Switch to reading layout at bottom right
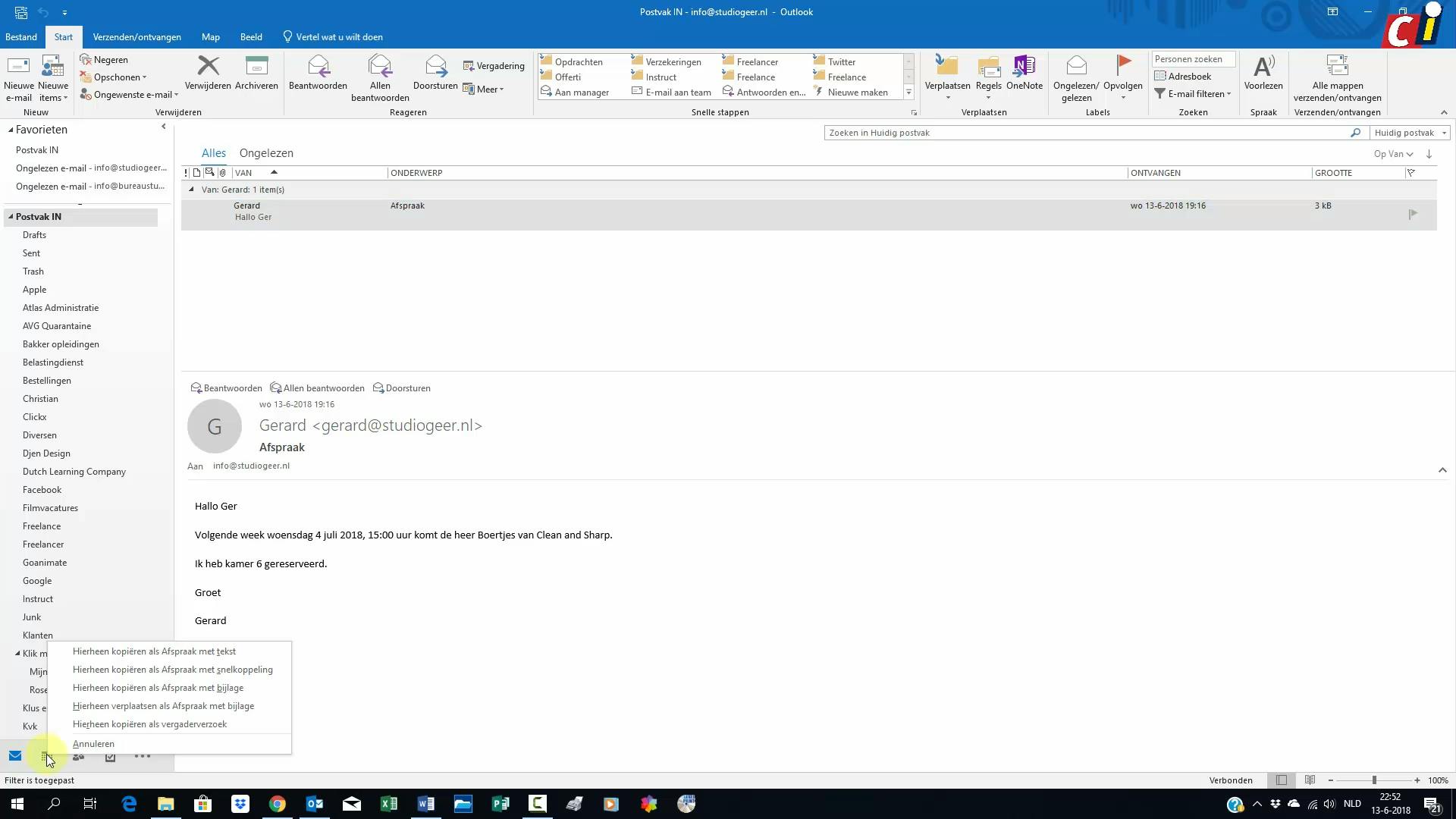The width and height of the screenshot is (1456, 819). [1309, 780]
